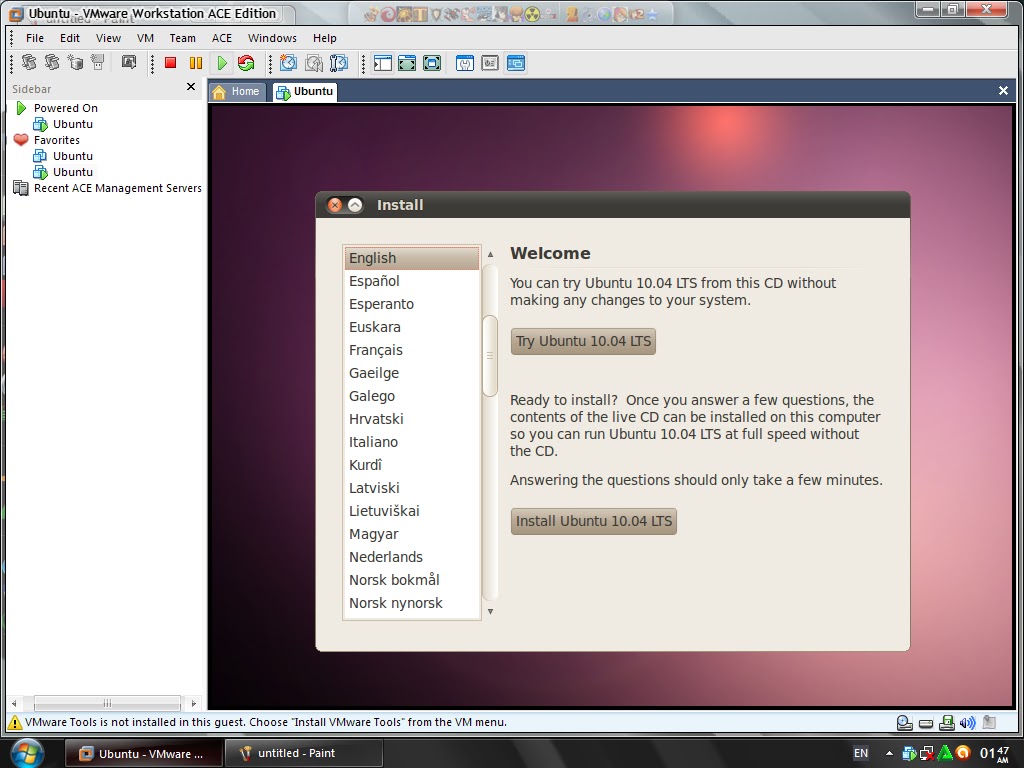Click the language list scroll up arrow
Screen dimensions: 1024x768
pos(490,254)
